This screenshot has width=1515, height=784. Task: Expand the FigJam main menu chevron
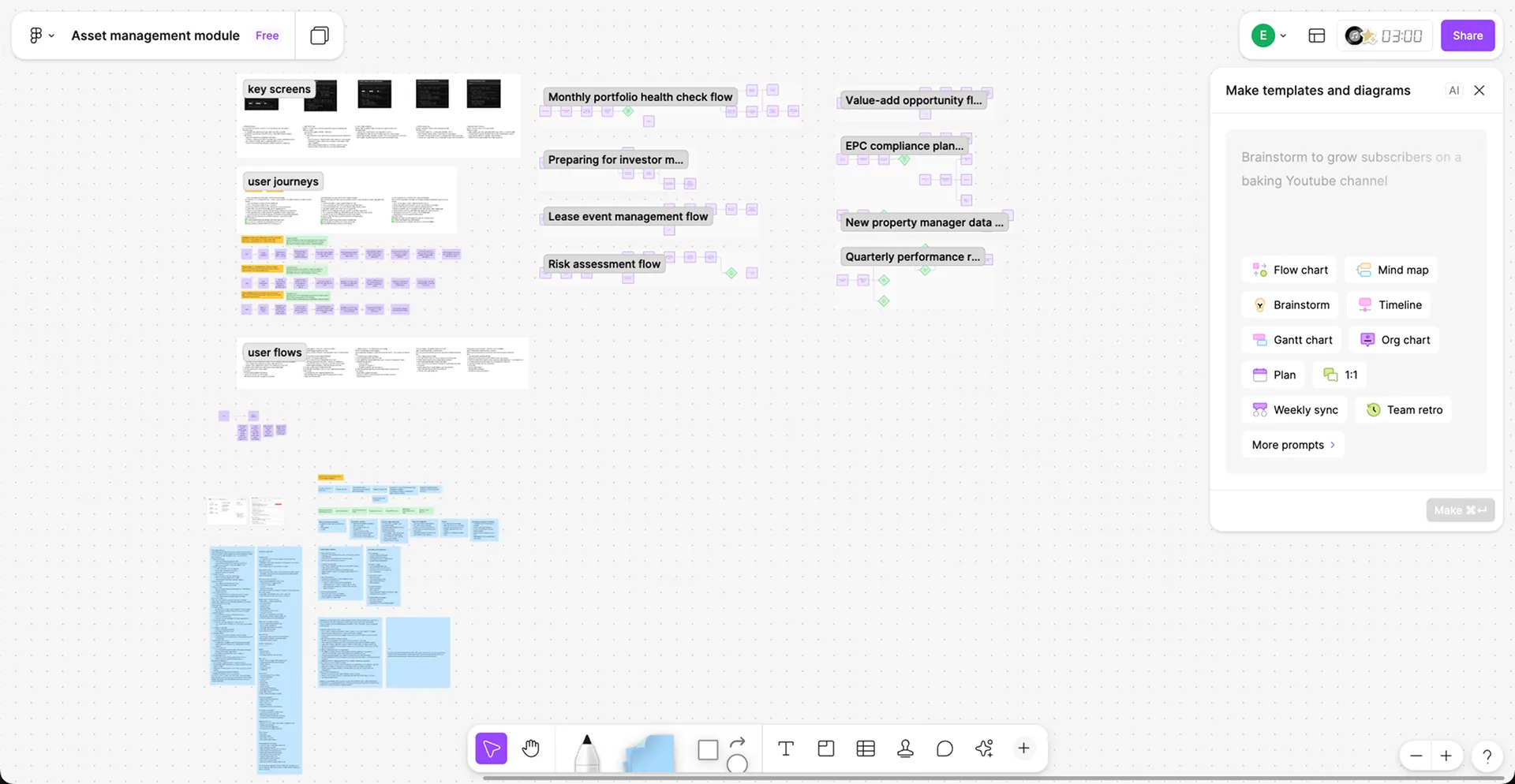point(51,35)
